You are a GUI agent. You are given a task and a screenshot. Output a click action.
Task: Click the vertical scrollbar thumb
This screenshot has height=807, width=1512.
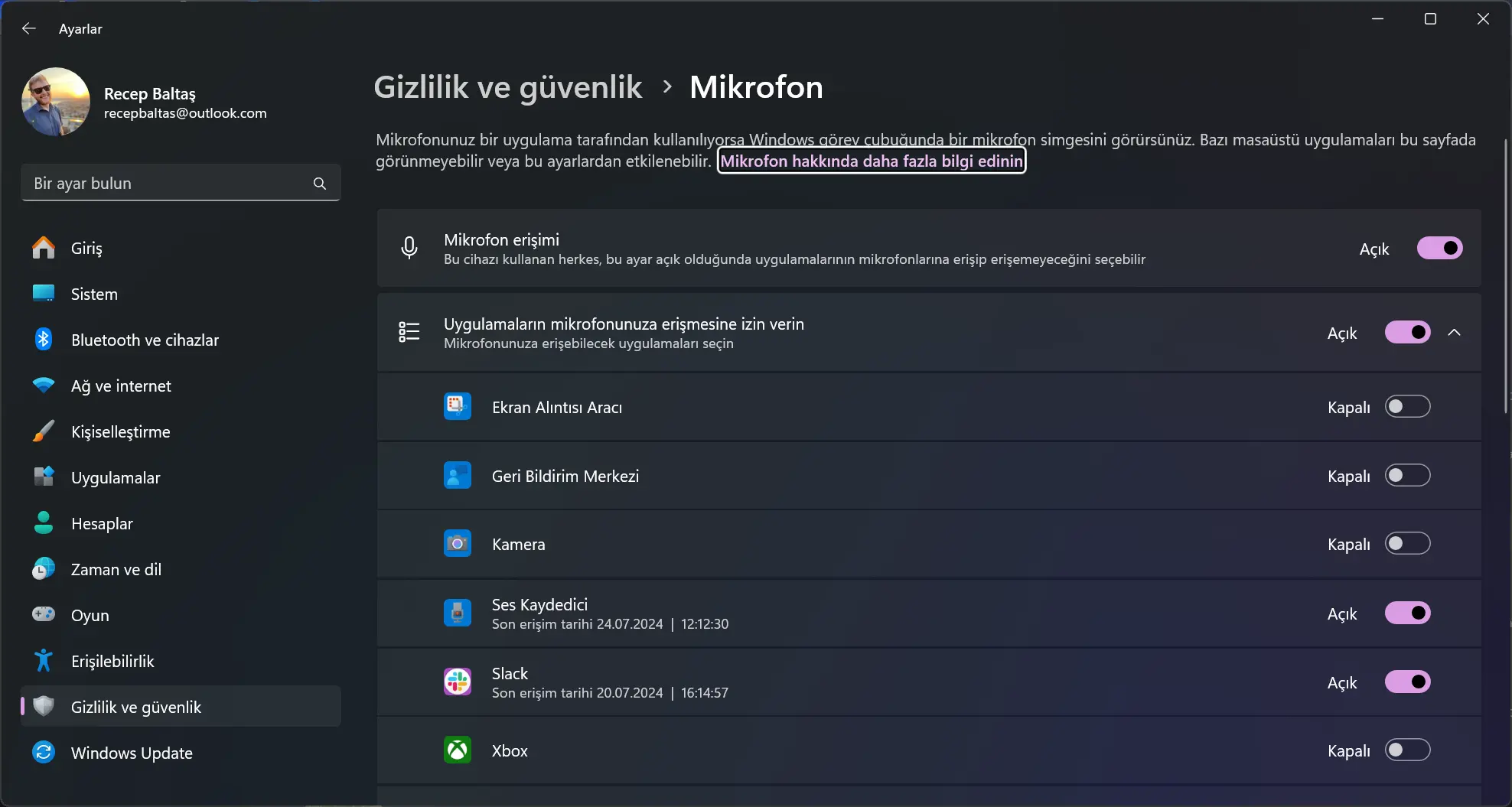pos(1506,275)
